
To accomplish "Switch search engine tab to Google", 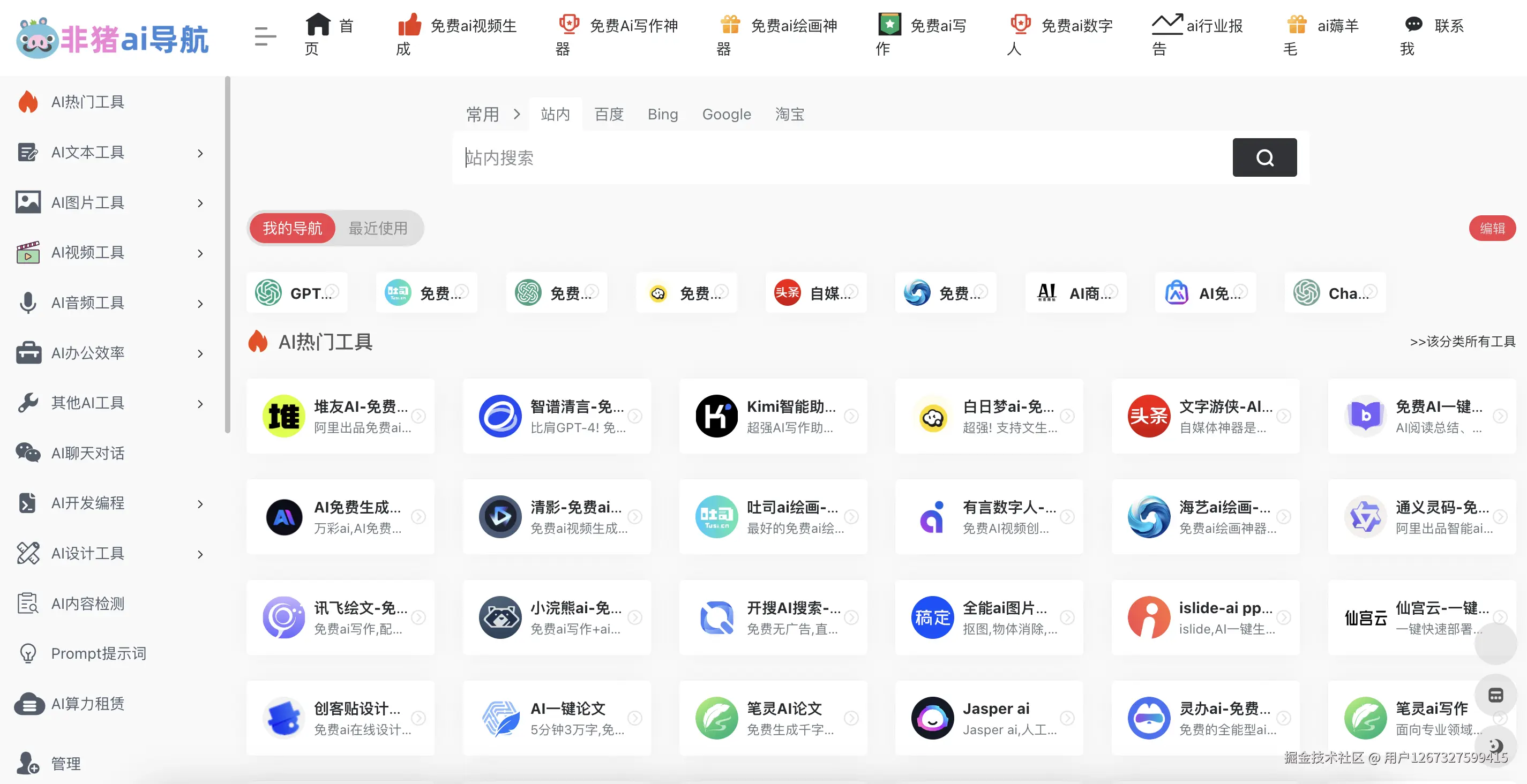I will tap(726, 115).
